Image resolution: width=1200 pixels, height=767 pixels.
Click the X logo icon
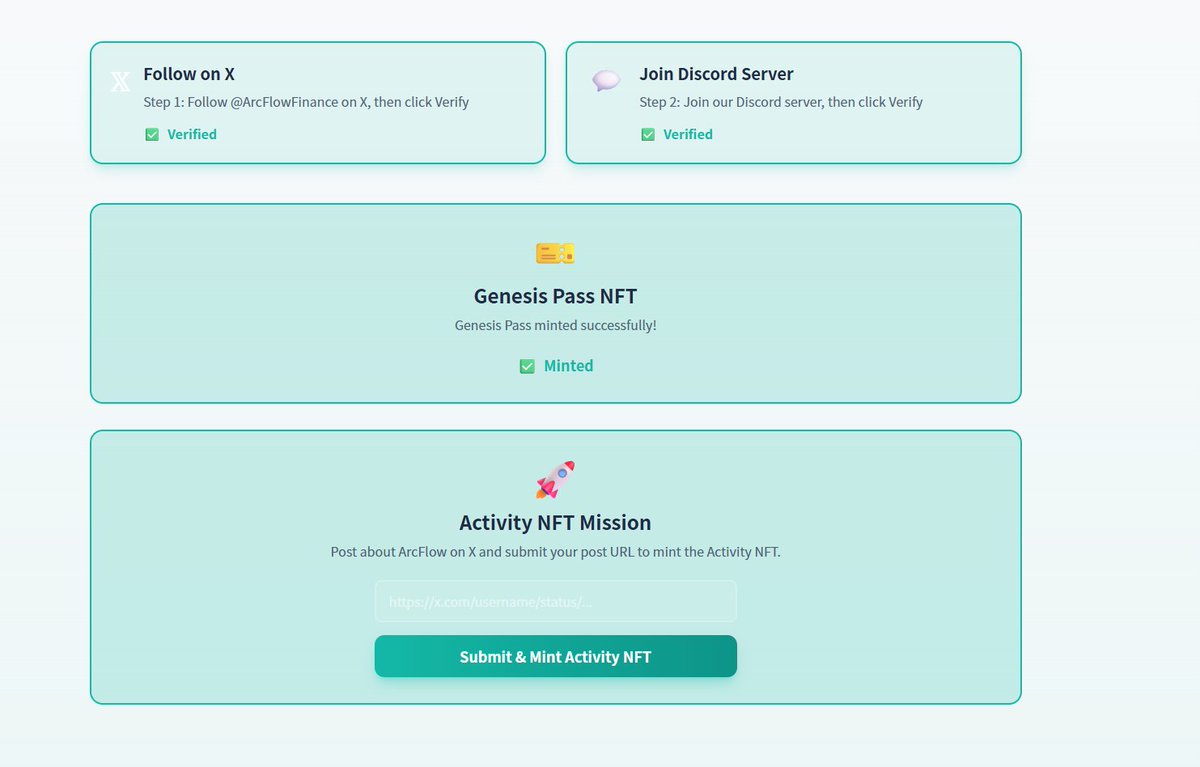(120, 82)
